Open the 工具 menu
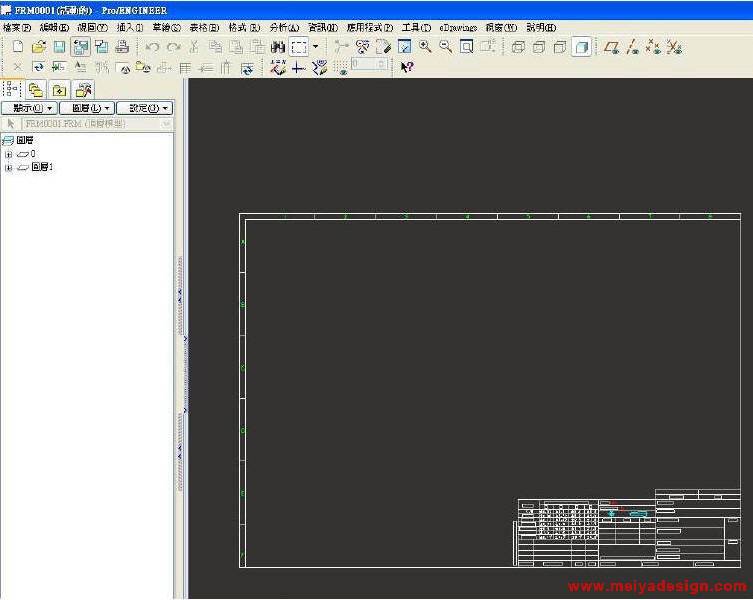Screen dimensions: 753x600 pos(416,28)
